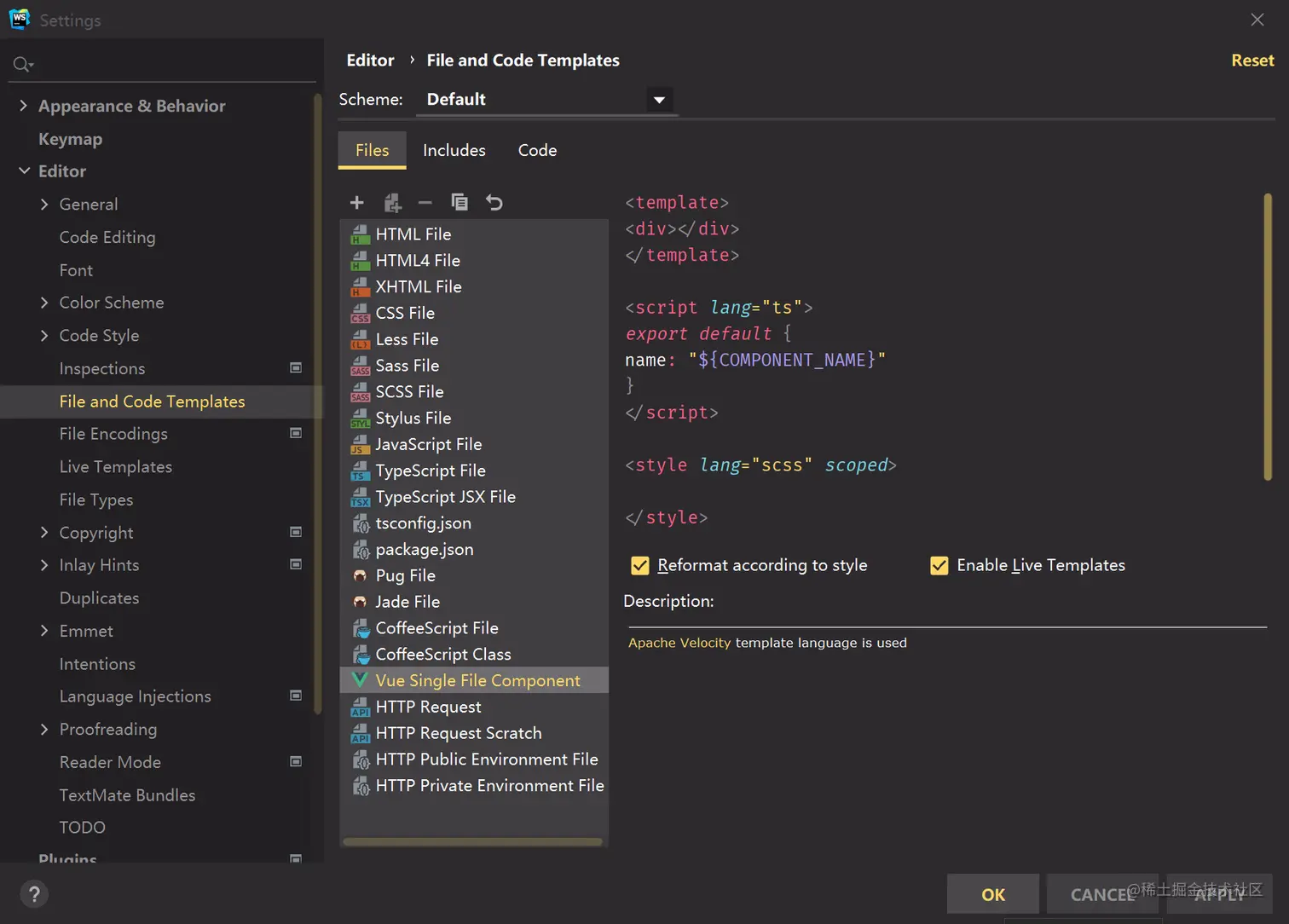The height and width of the screenshot is (924, 1289).
Task: Open the TODO settings page
Action: pyautogui.click(x=83, y=828)
